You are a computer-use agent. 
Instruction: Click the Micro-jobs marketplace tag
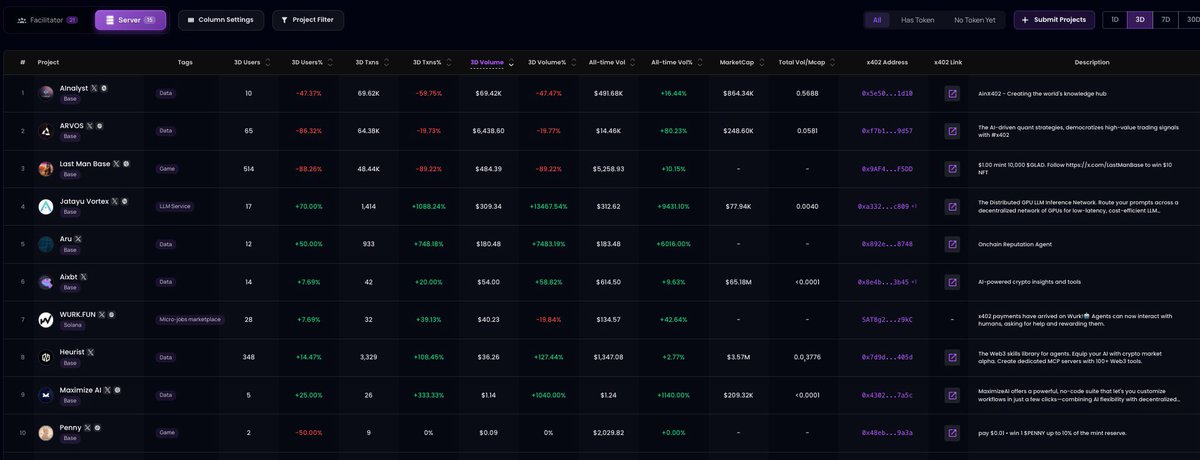[x=190, y=320]
